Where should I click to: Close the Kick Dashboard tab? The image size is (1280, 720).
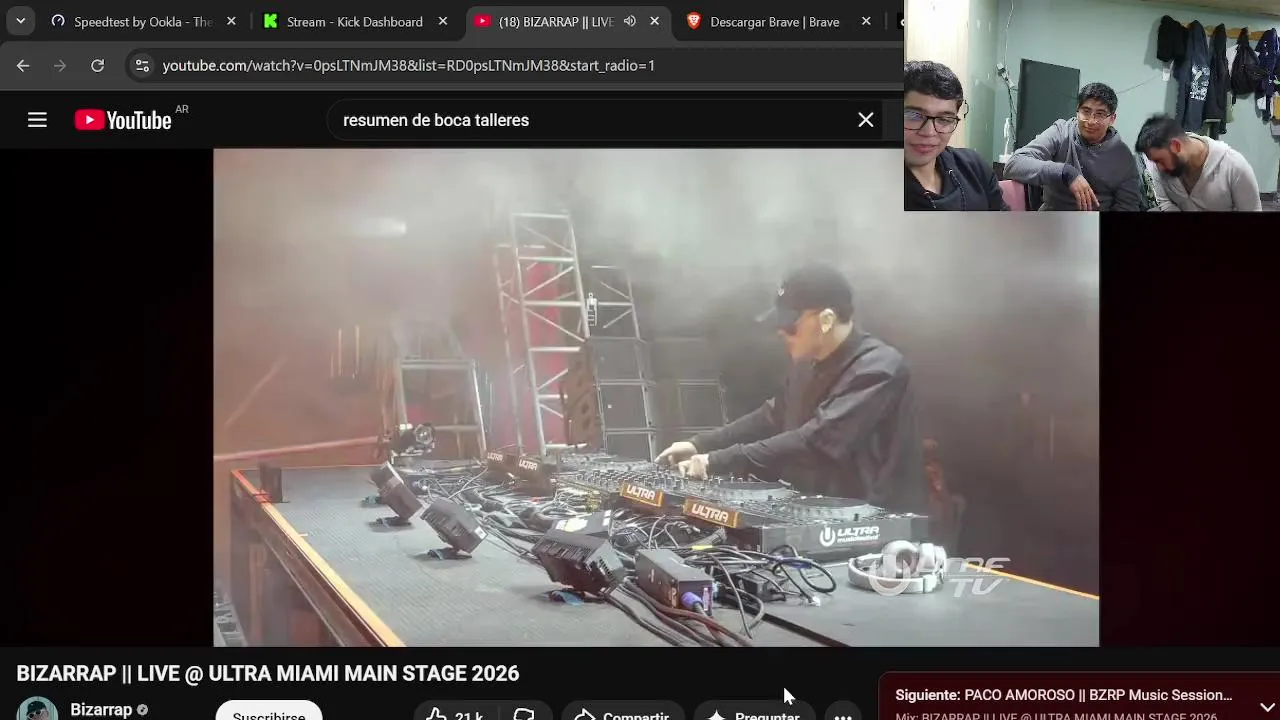(x=443, y=21)
